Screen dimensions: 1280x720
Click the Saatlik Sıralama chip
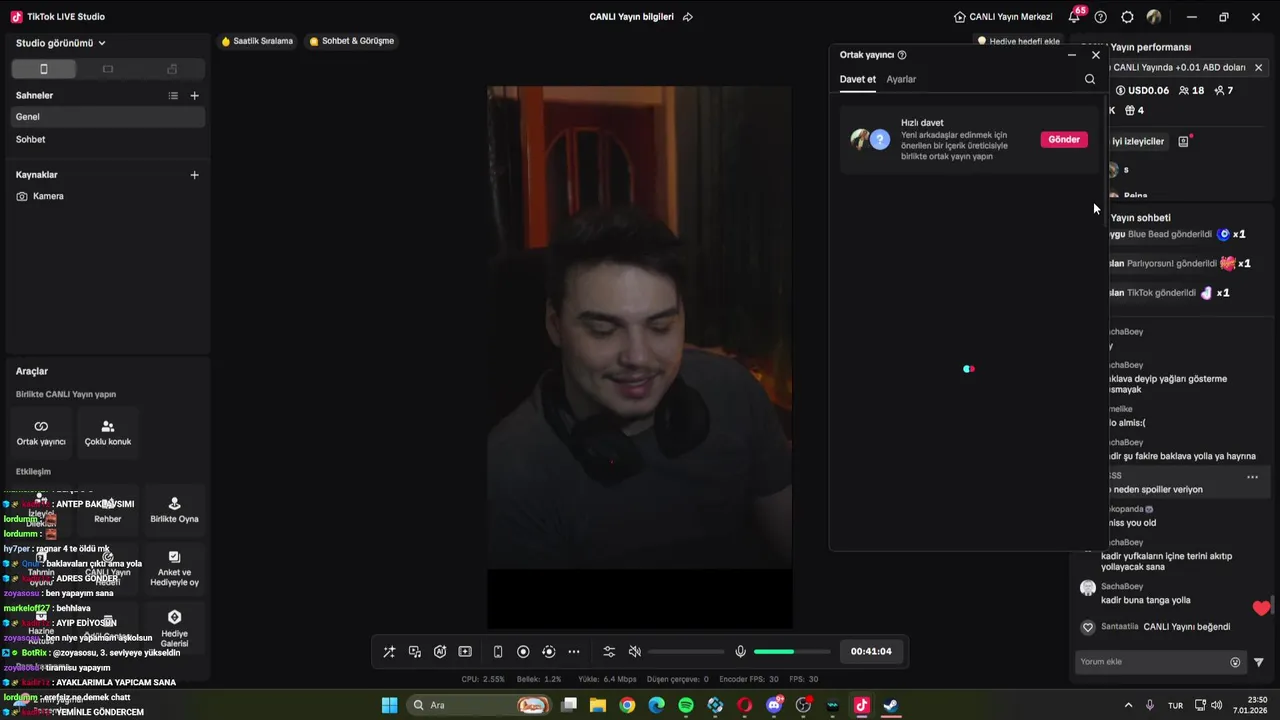257,41
